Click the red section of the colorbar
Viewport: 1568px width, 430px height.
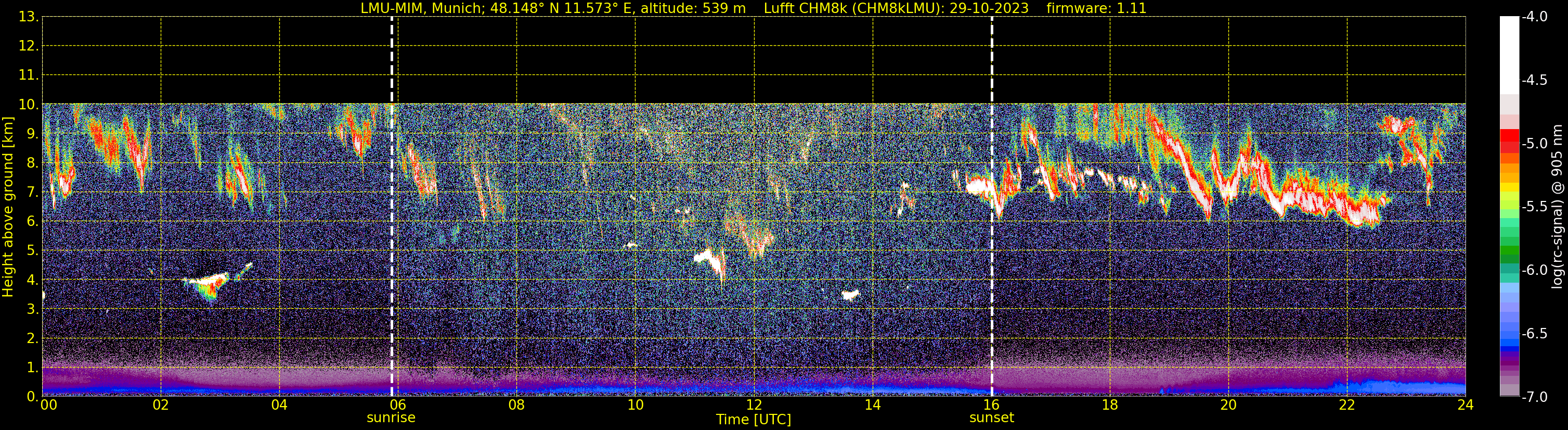coord(1510,141)
